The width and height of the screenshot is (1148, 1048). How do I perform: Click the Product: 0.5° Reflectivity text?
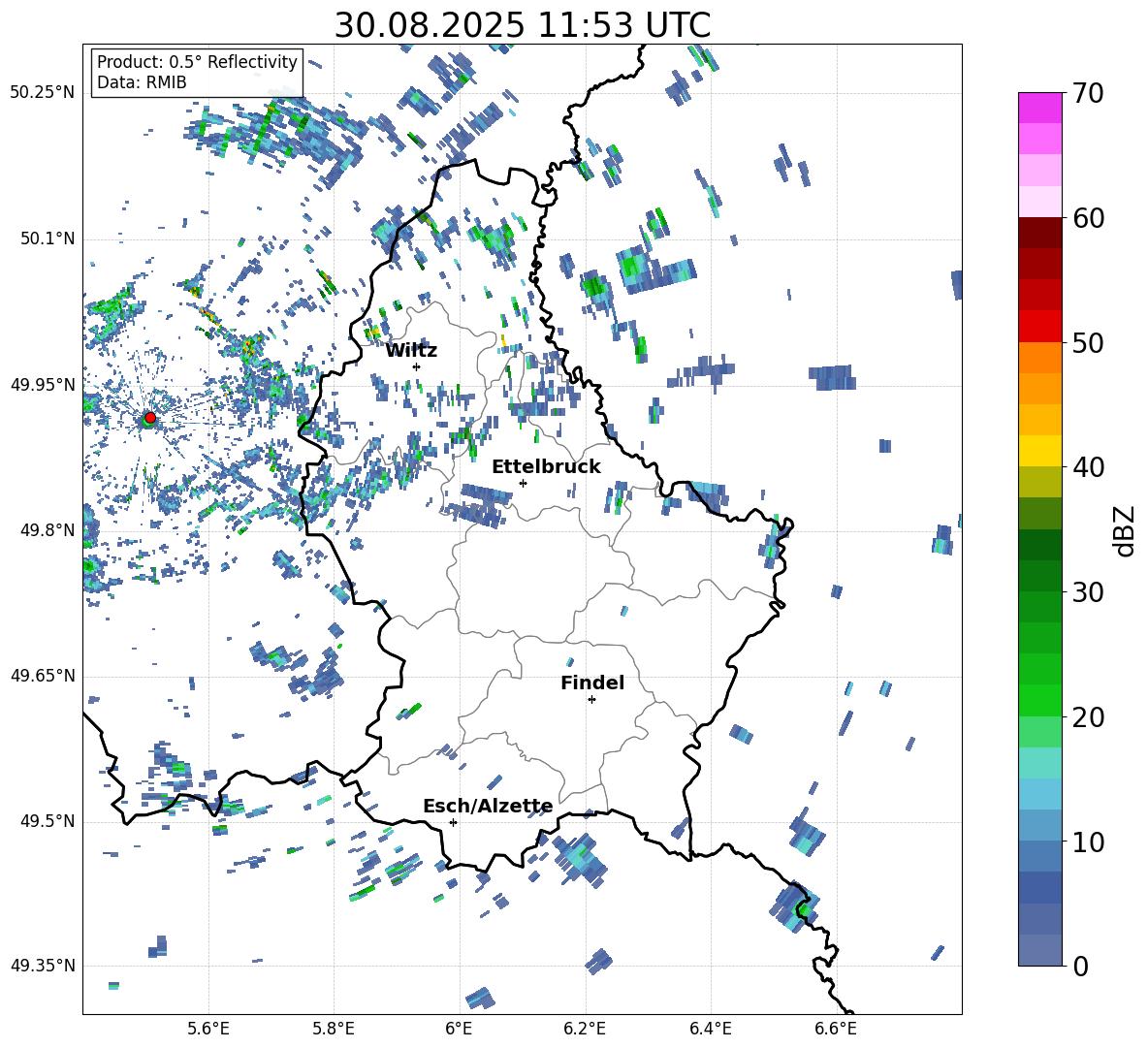(197, 62)
